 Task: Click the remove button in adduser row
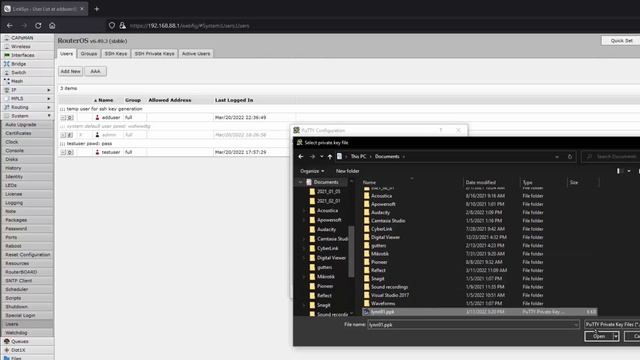pyautogui.click(x=63, y=118)
